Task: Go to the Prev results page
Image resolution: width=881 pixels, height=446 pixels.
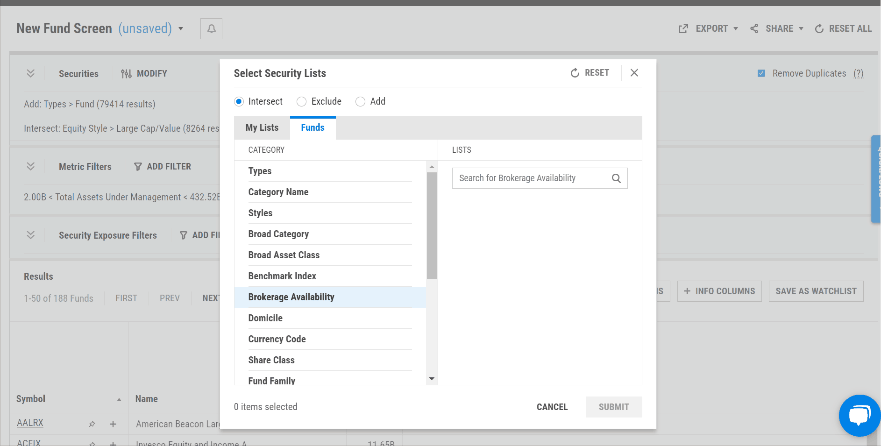Action: click(x=170, y=298)
